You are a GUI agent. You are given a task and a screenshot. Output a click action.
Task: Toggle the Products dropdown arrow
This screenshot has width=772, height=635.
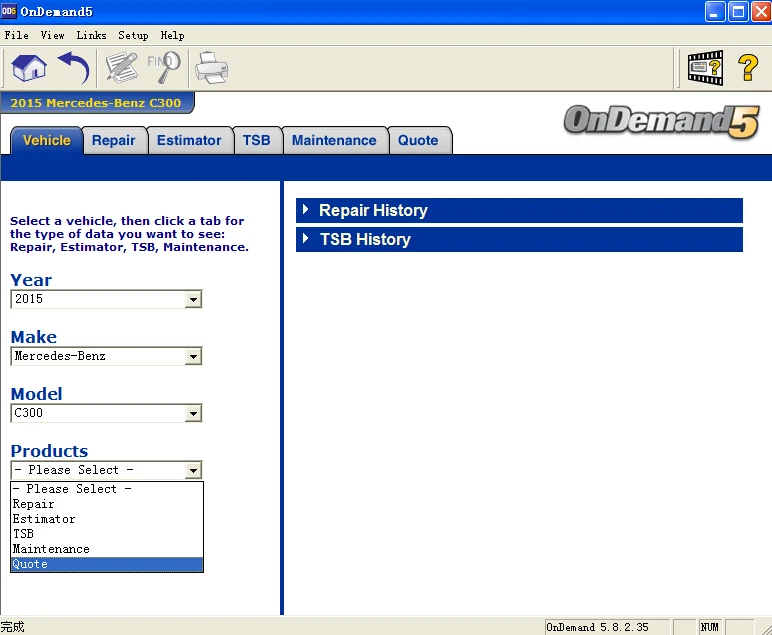[193, 471]
